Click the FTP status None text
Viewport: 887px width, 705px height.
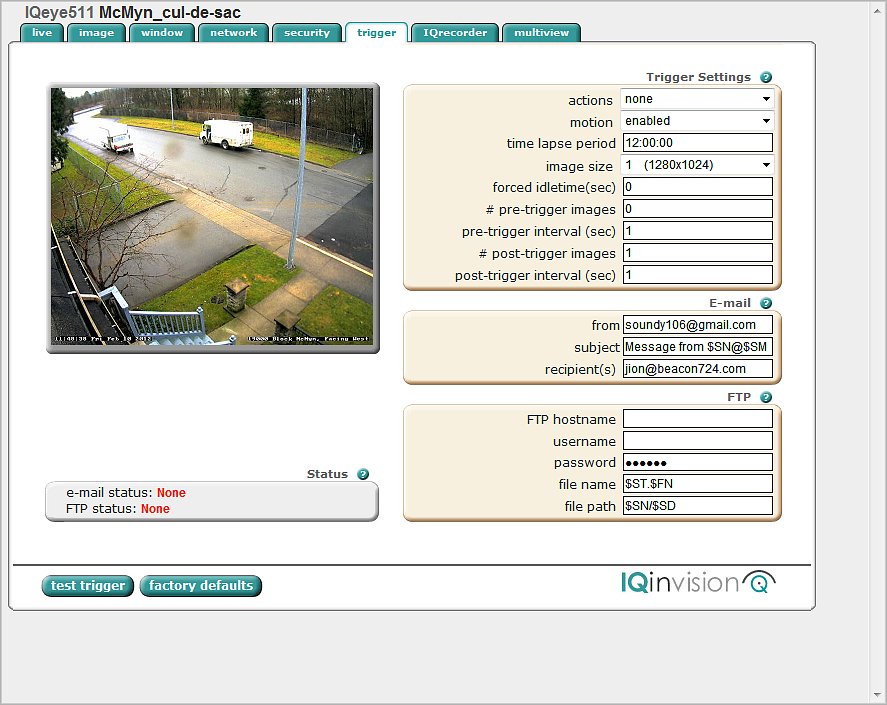(155, 509)
